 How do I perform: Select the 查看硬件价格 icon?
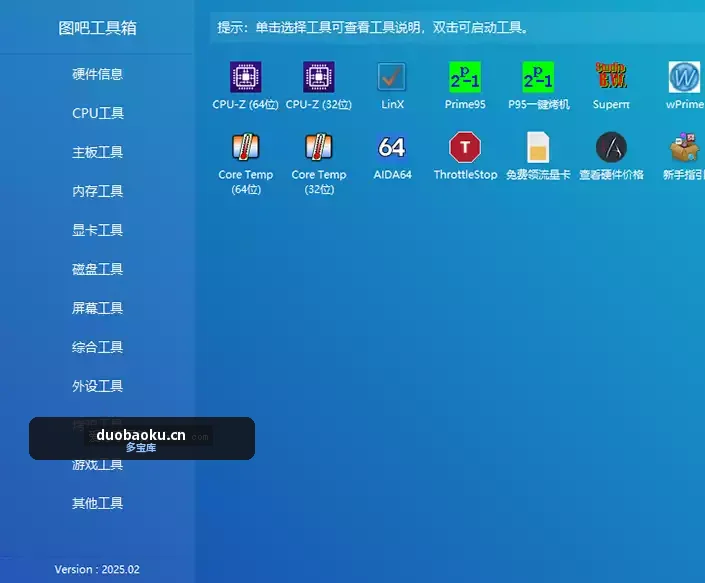[611, 147]
